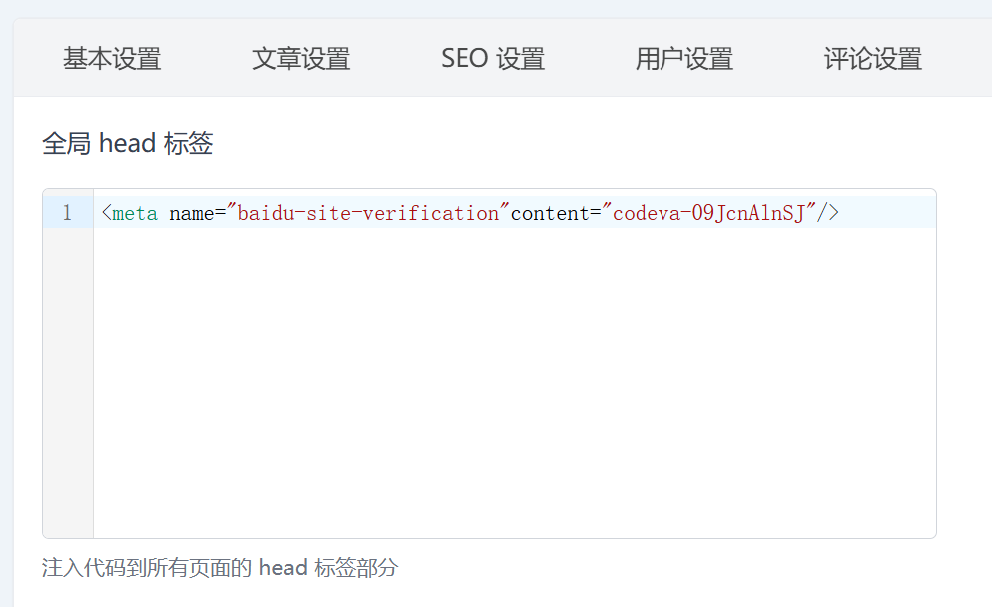992x607 pixels.
Task: Click the blank end of highlighted line 1
Action: point(887,212)
